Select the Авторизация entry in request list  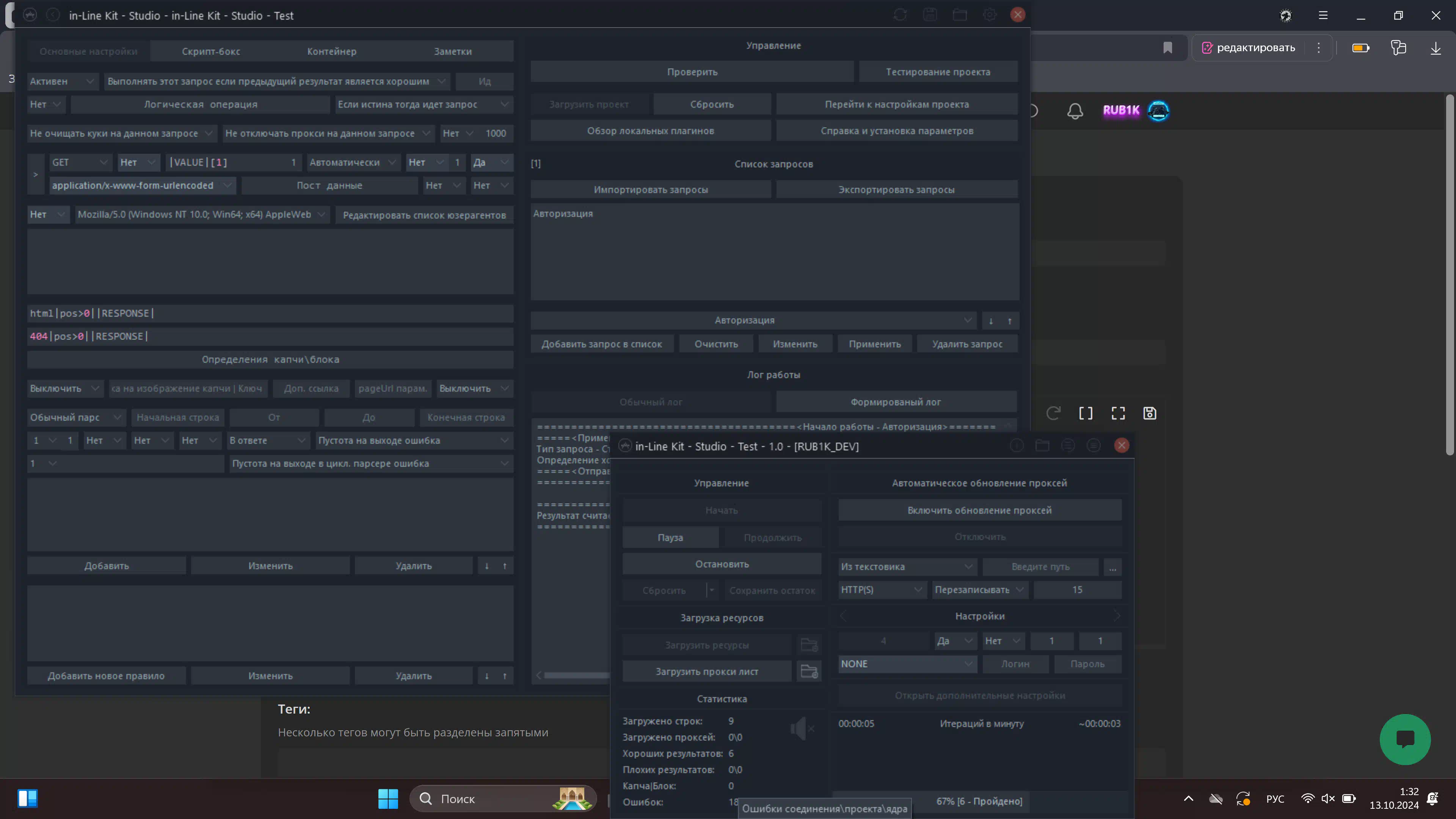point(563,213)
